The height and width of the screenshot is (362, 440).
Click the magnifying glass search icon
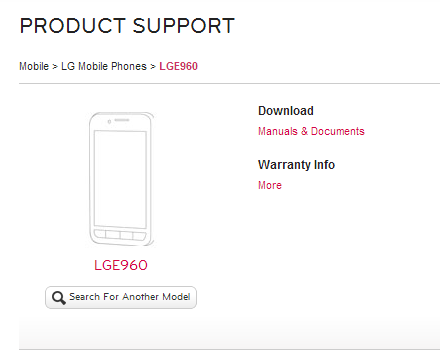[59, 297]
